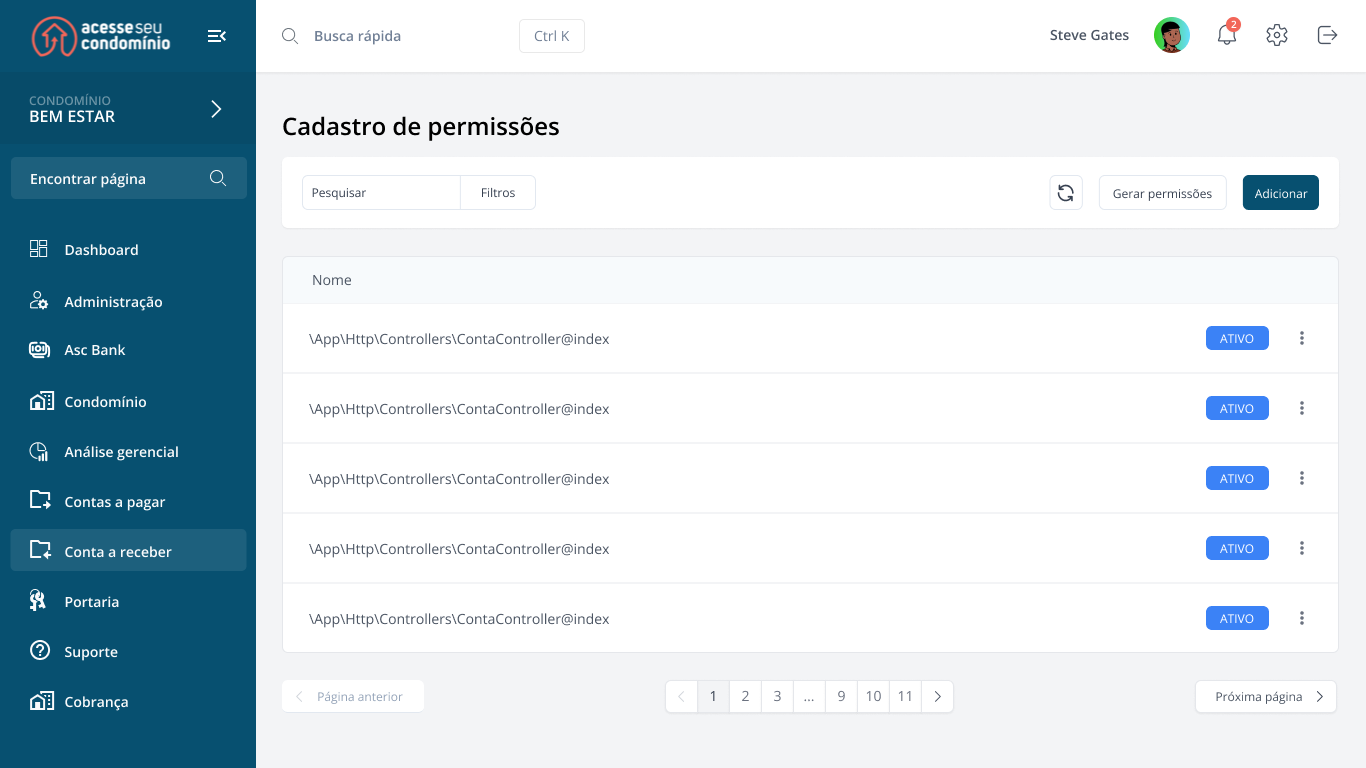This screenshot has height=768, width=1366.
Task: Click the Steve Gates user name
Action: tap(1089, 35)
